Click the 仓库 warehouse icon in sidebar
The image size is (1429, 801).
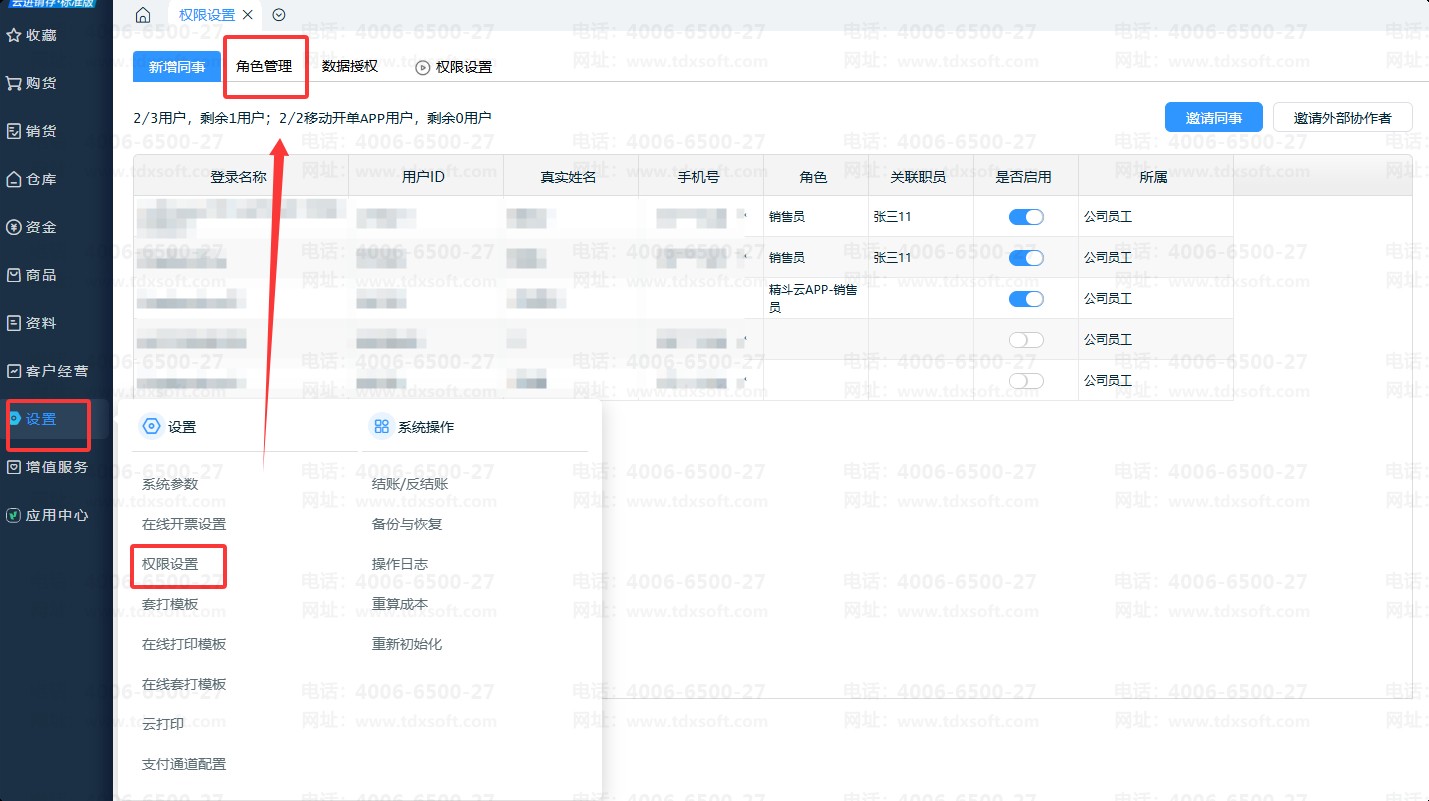click(x=14, y=180)
